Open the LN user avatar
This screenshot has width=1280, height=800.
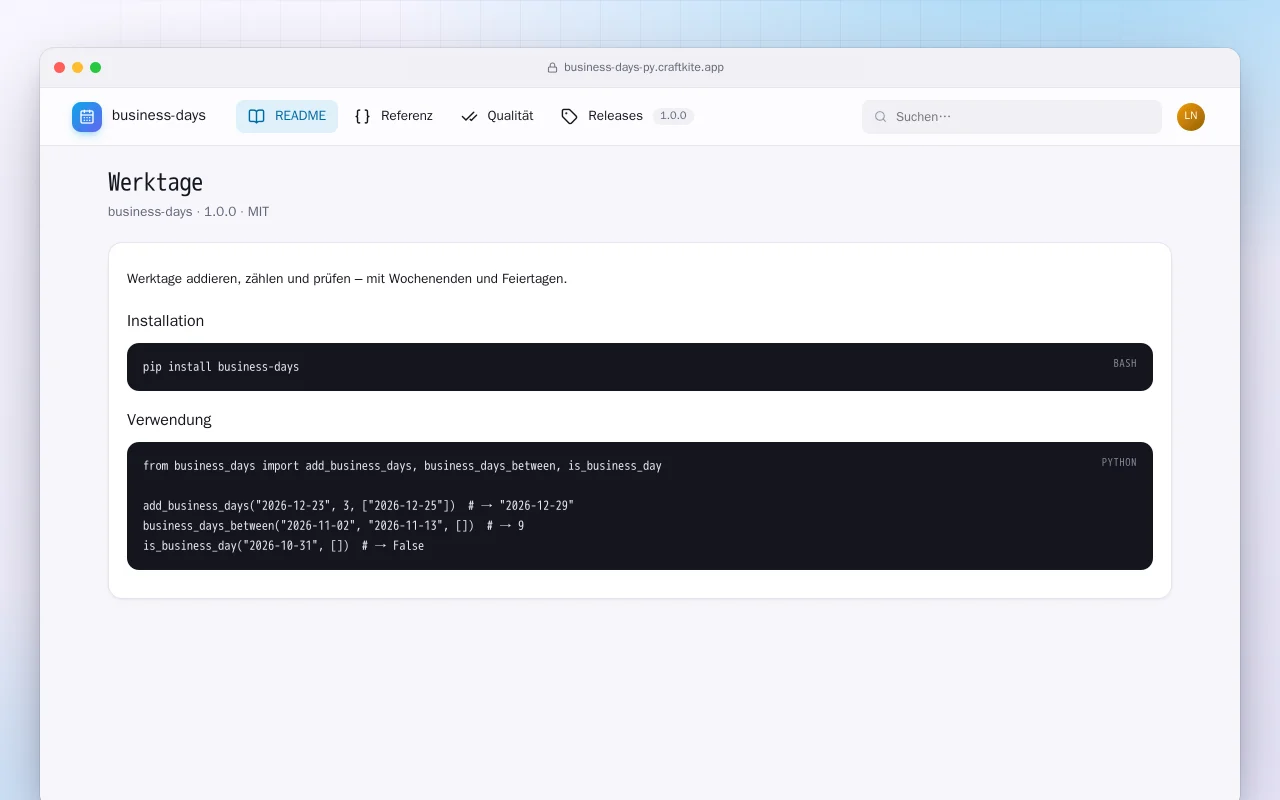tap(1191, 117)
